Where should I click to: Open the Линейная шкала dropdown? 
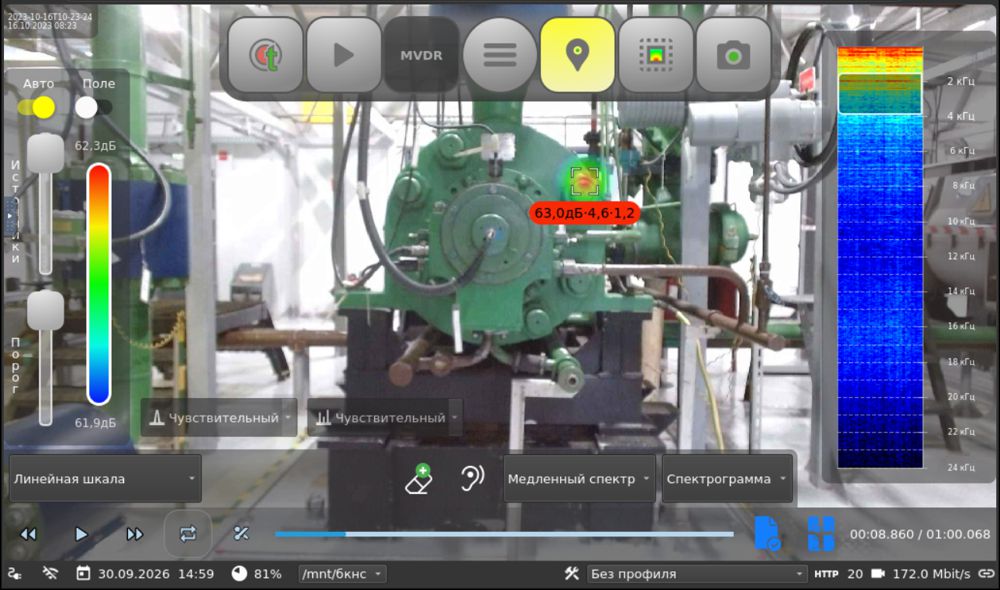pyautogui.click(x=105, y=478)
